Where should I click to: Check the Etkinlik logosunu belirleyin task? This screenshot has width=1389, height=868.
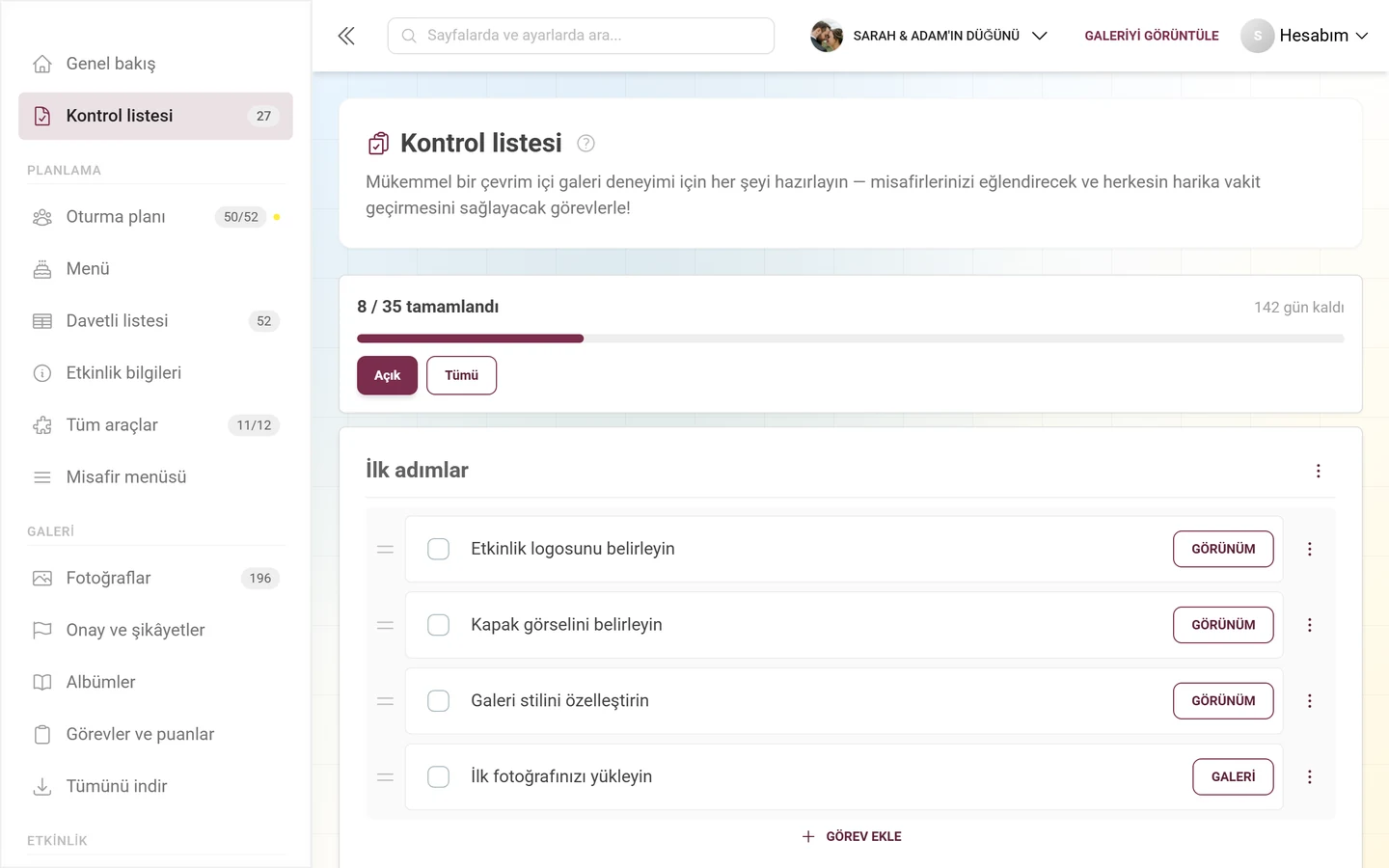tap(438, 549)
